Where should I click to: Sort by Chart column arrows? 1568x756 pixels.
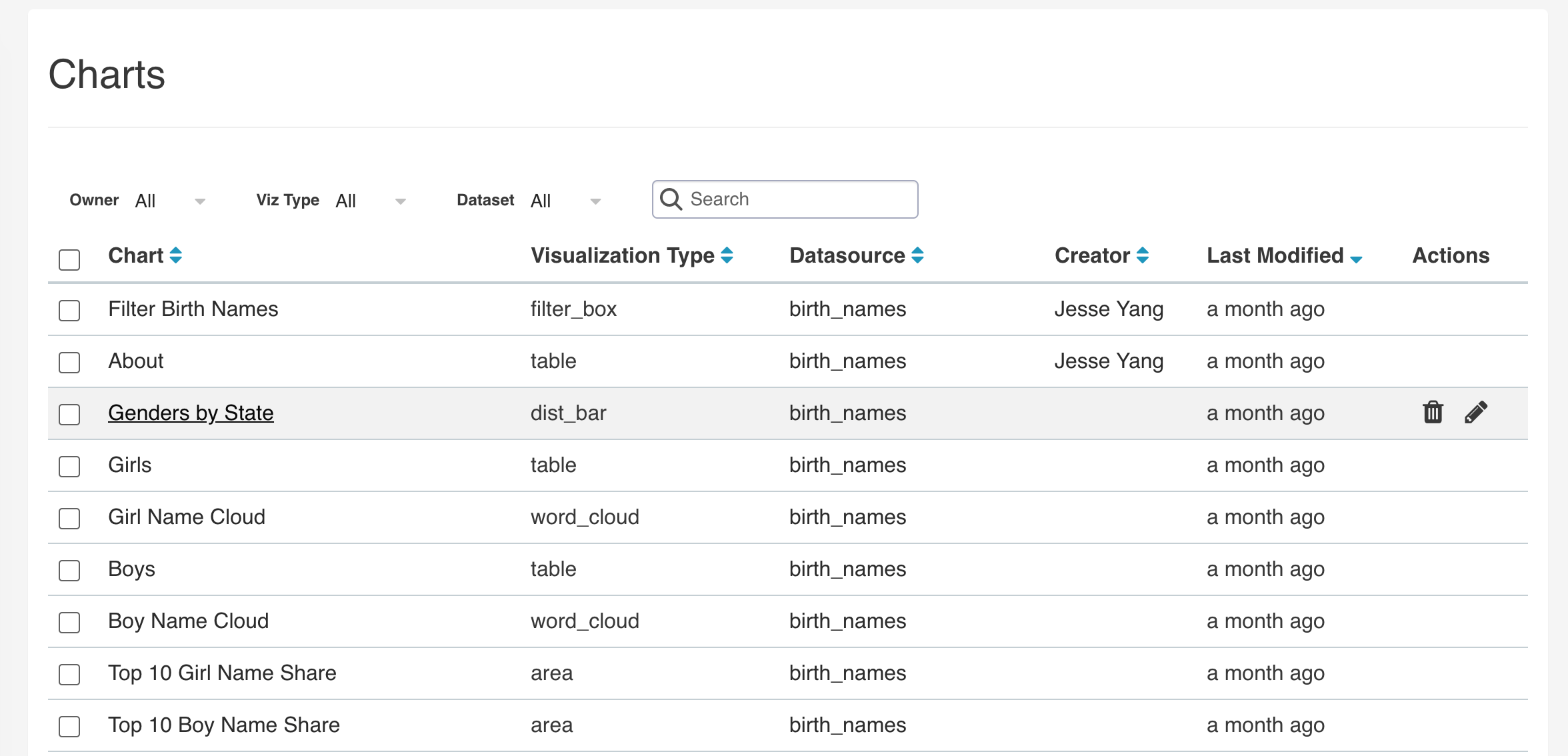176,255
